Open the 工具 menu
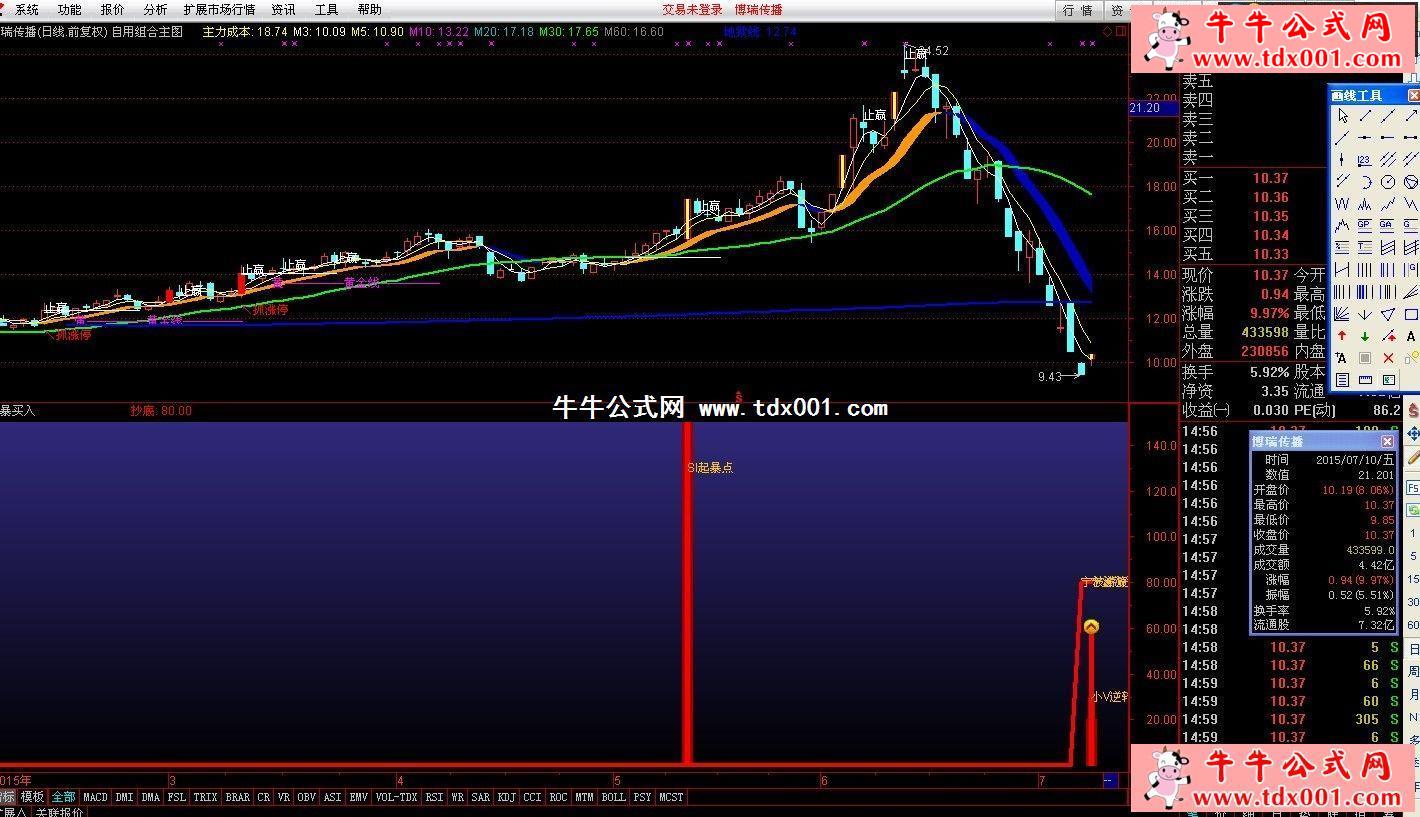1420x817 pixels. (x=326, y=9)
